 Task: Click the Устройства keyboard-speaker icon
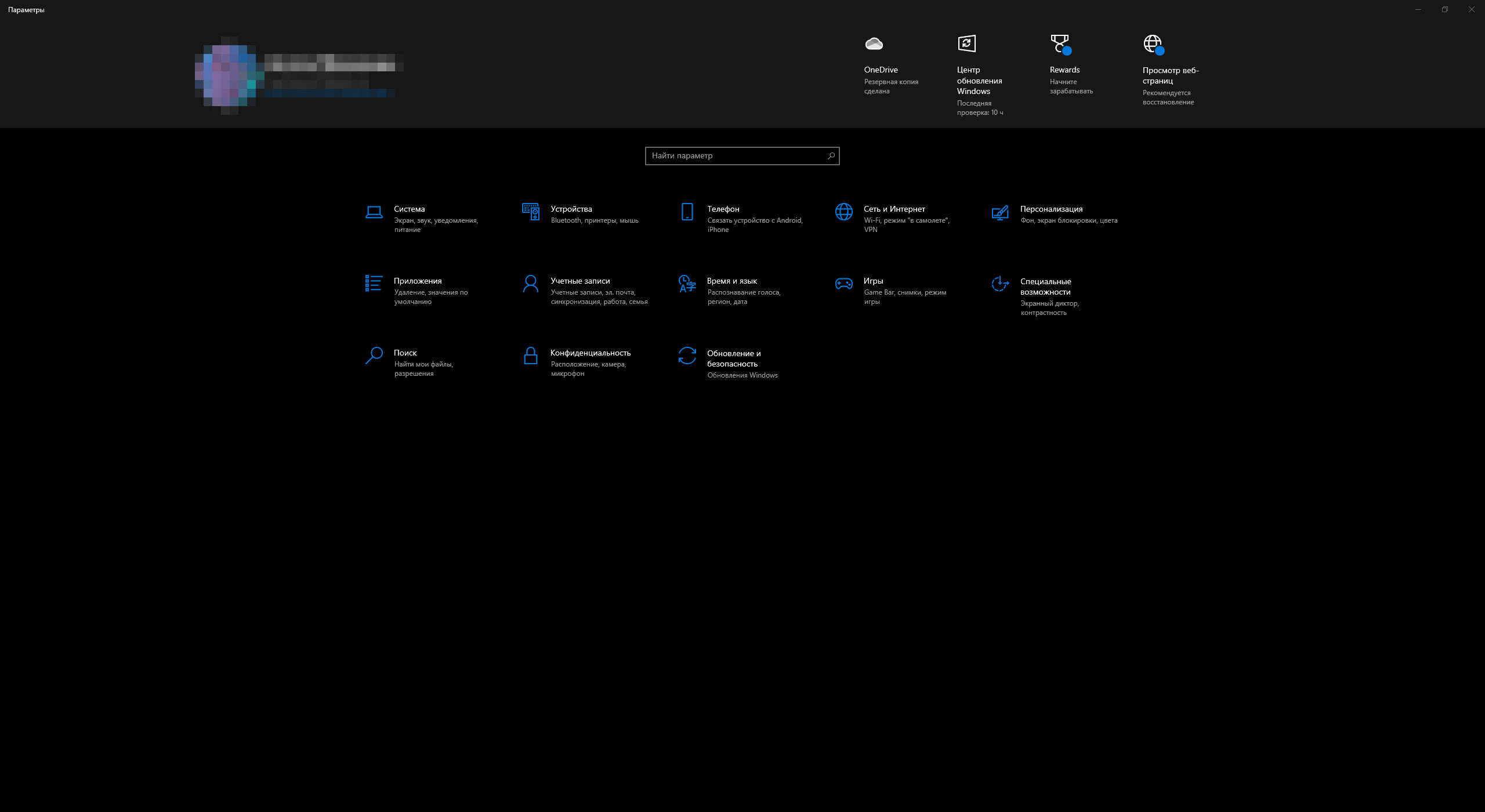point(530,212)
